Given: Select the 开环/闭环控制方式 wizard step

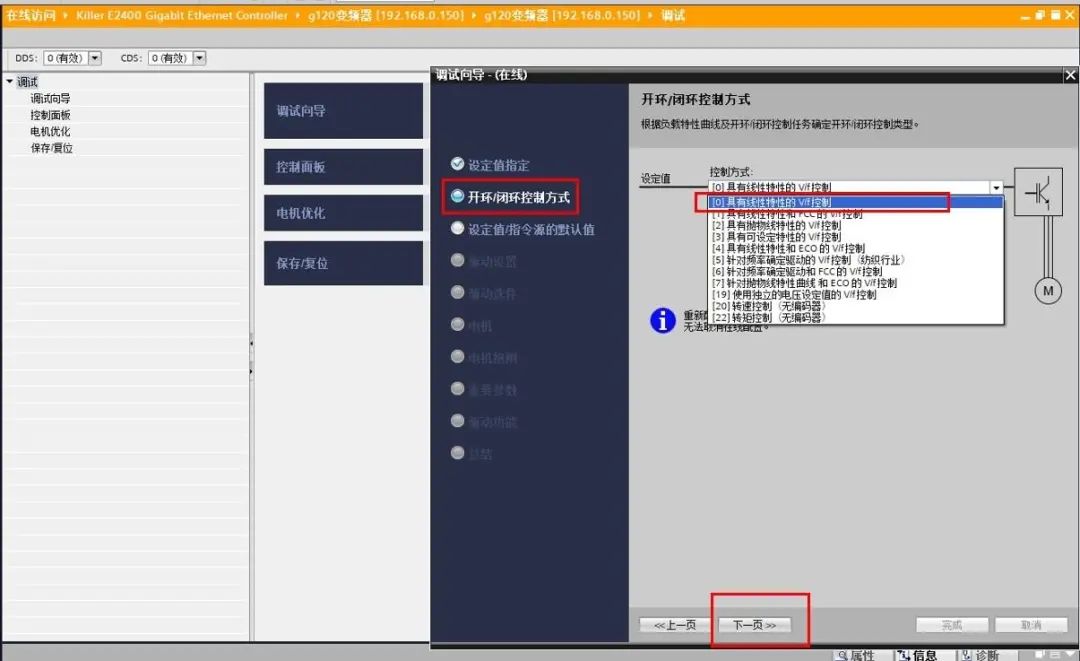Looking at the screenshot, I should (510, 197).
